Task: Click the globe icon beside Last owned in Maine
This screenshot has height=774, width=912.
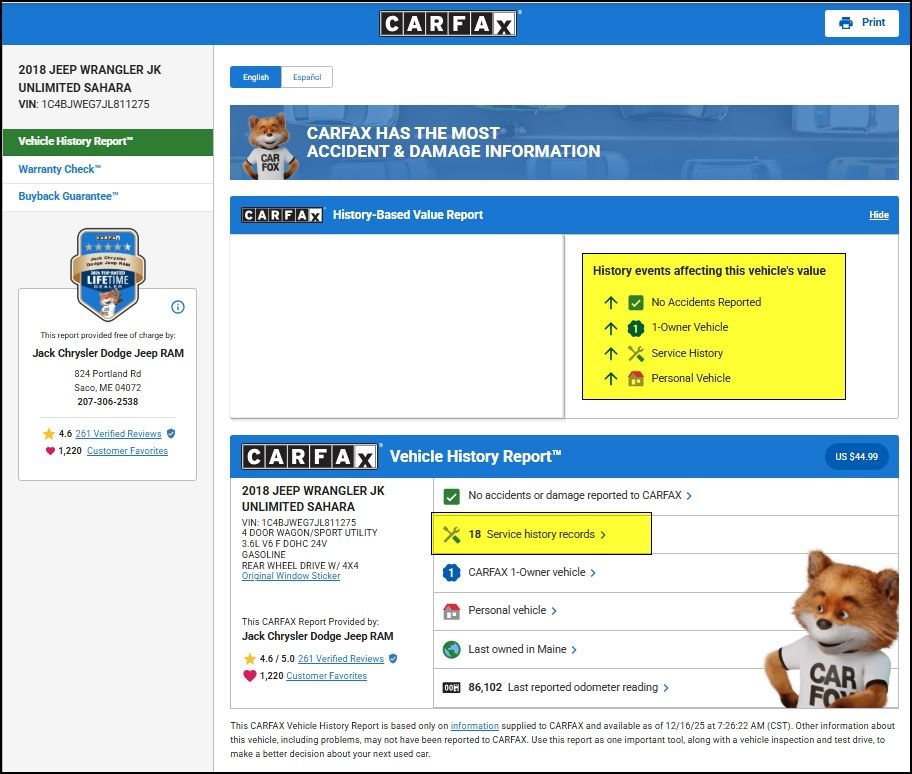Action: (451, 649)
